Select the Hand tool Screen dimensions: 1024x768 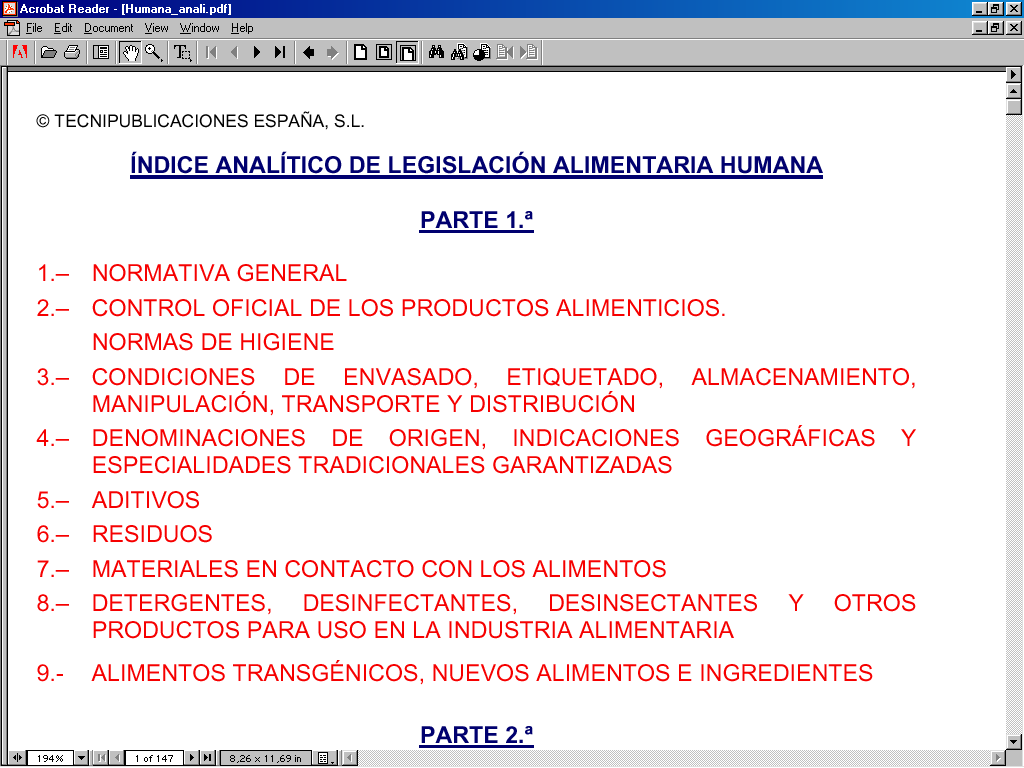point(131,52)
